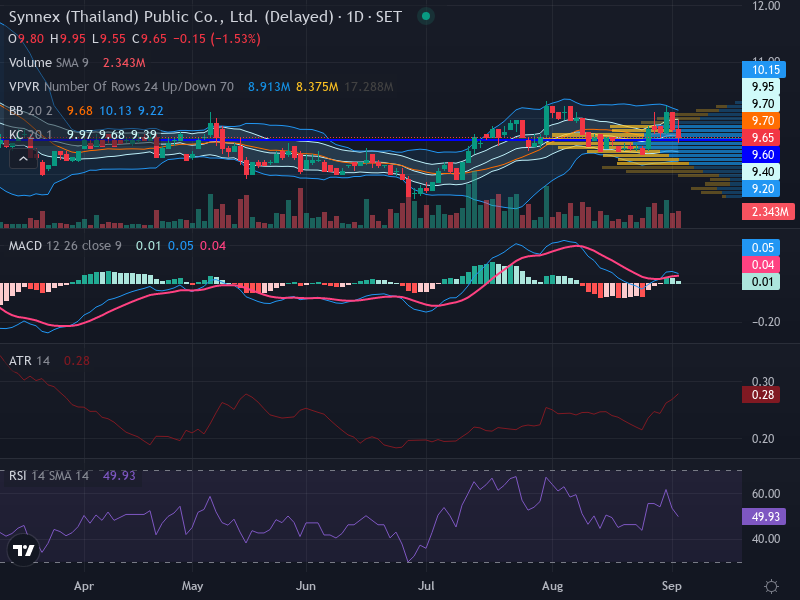Select the ATR 14 indicator label
This screenshot has height=600, width=800.
[29, 361]
